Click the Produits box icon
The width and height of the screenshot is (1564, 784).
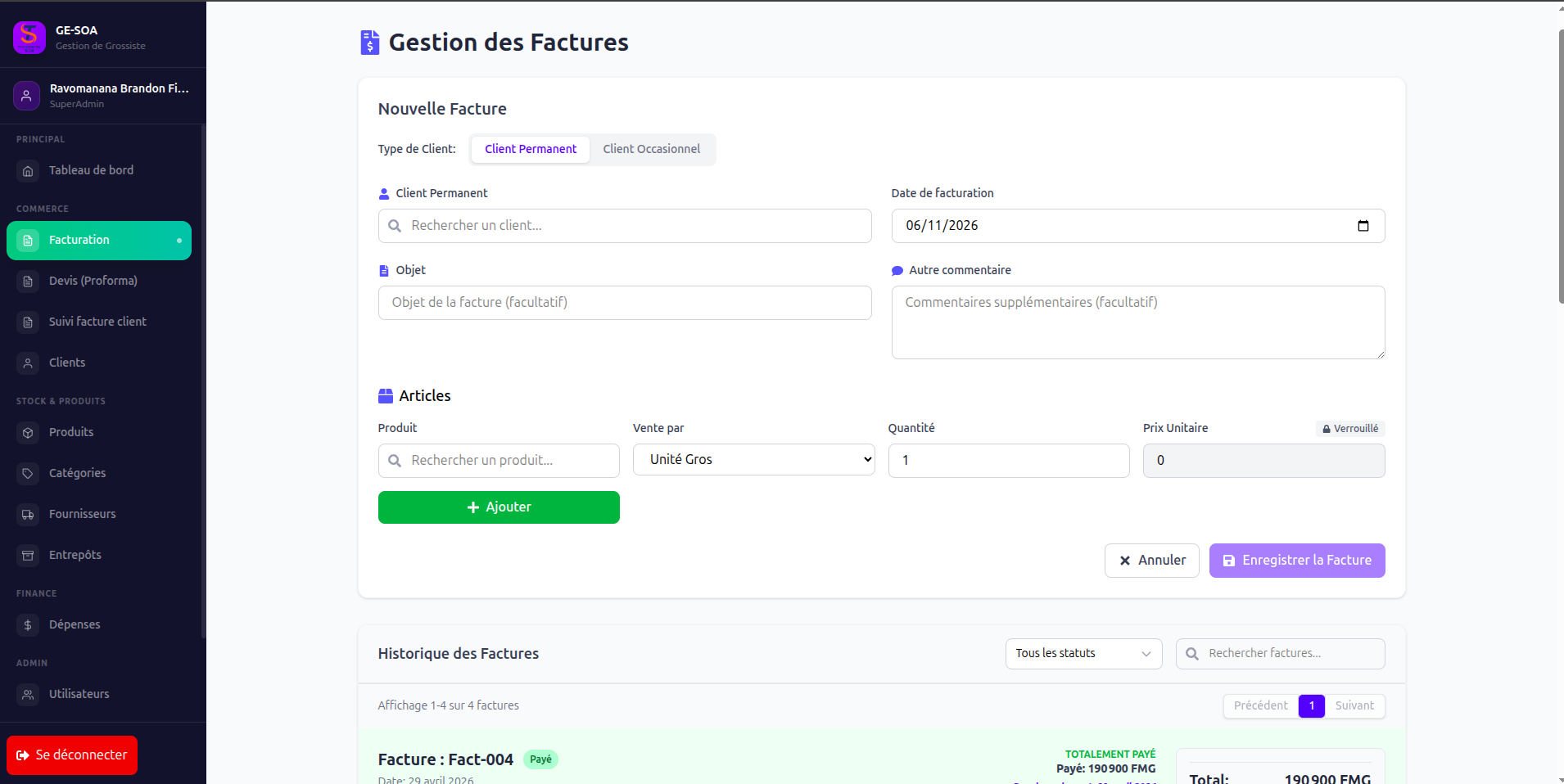[x=28, y=433]
